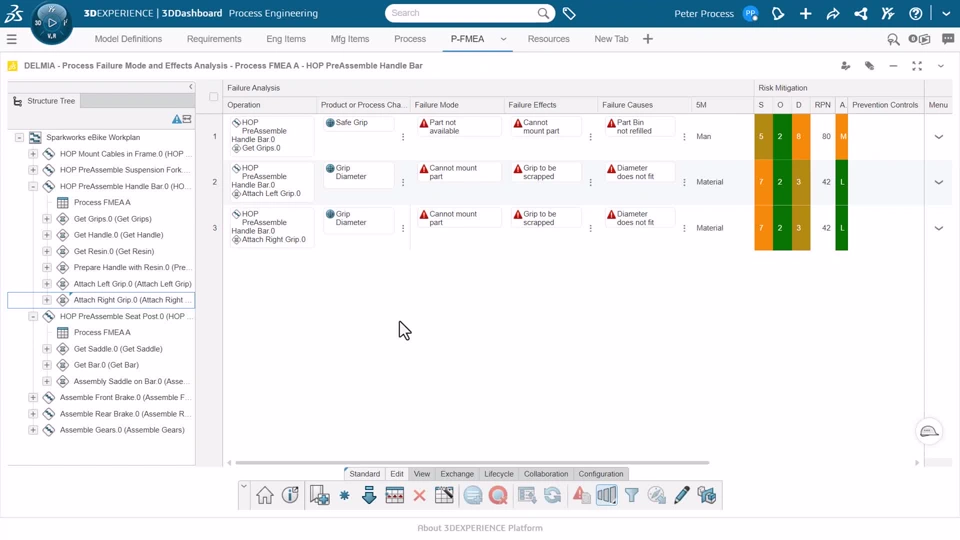Open notifications bell in top bar

pos(778,13)
